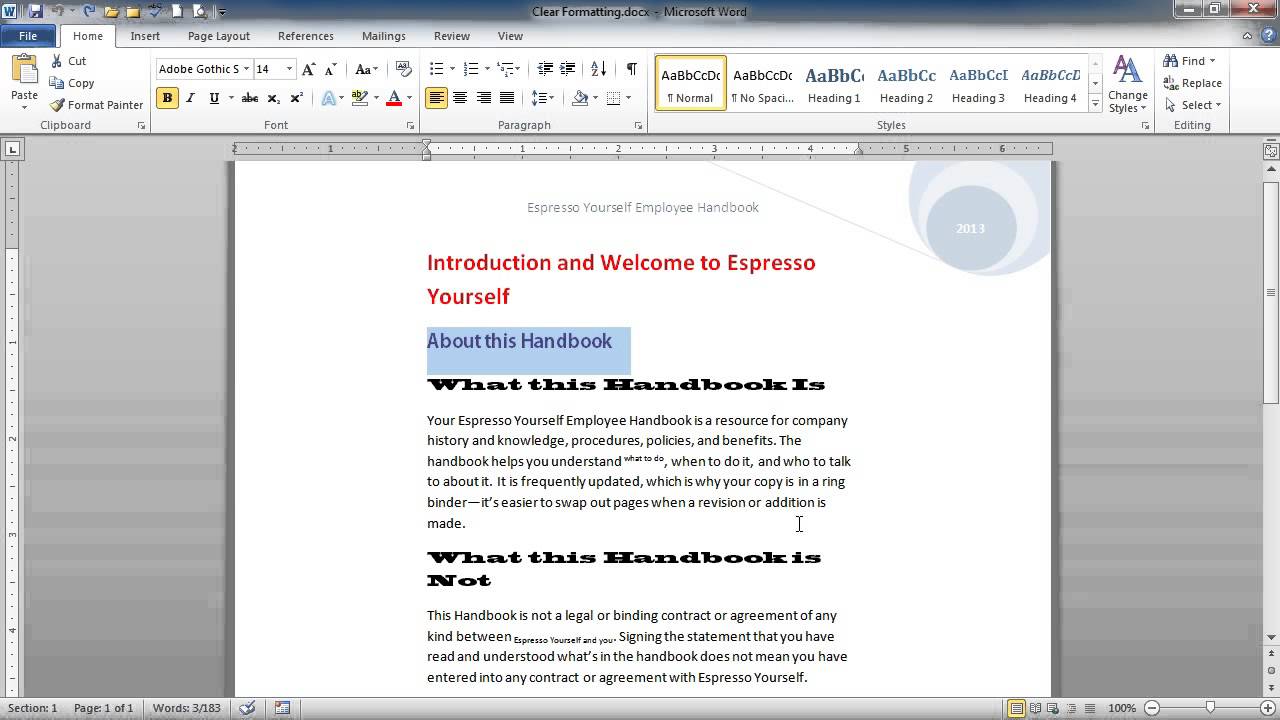The width and height of the screenshot is (1280, 720).
Task: Click the Multilevel List icon
Action: point(505,69)
